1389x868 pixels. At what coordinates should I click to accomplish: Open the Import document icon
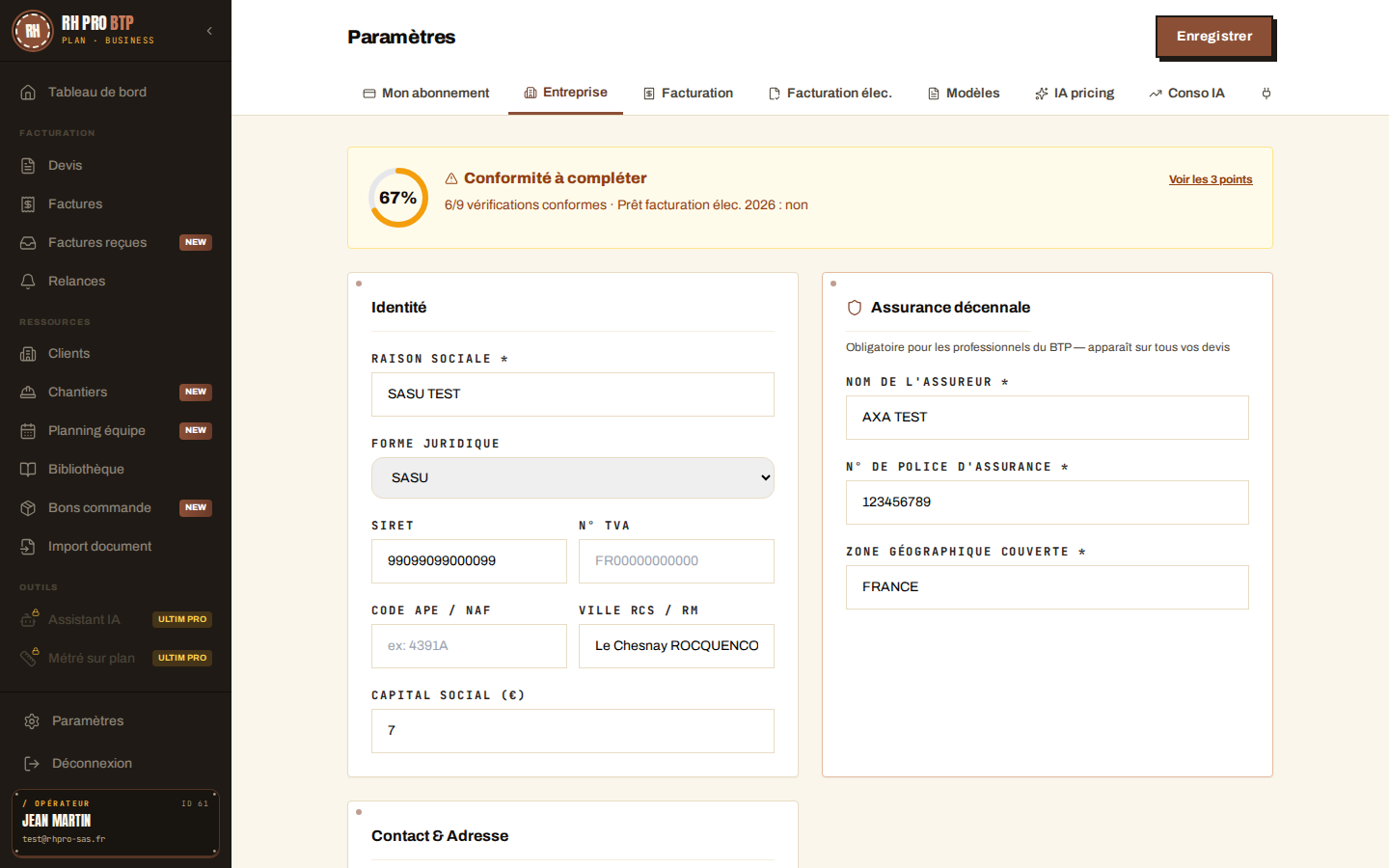point(28,547)
